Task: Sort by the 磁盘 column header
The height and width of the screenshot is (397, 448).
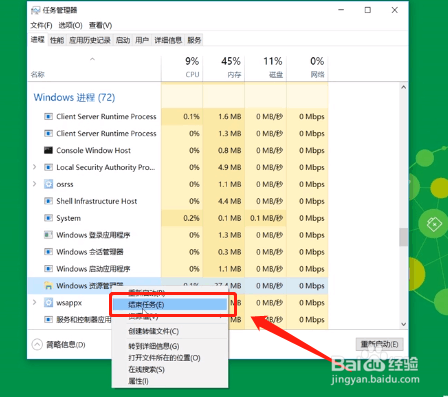Action: 266,68
